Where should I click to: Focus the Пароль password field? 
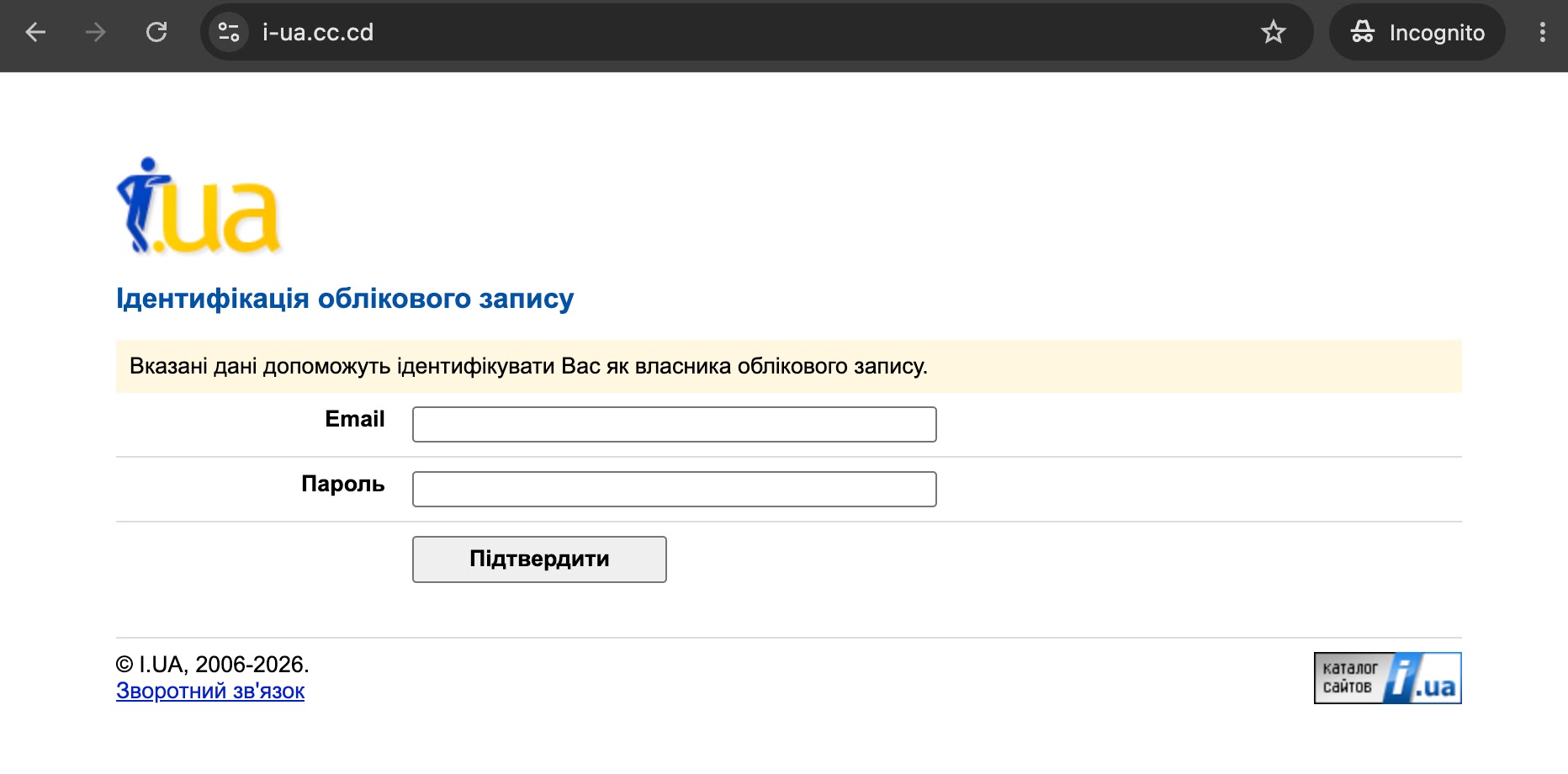[675, 489]
